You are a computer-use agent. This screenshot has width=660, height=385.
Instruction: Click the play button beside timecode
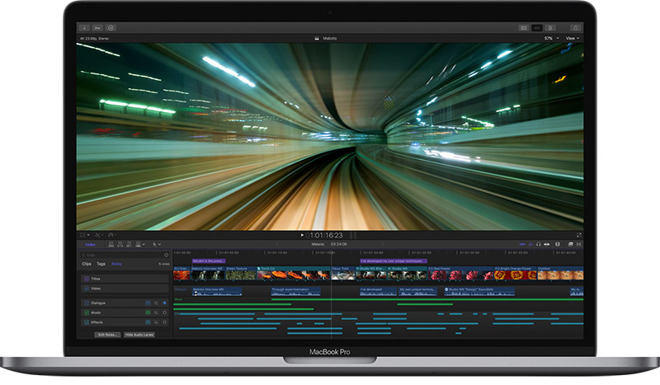(302, 235)
